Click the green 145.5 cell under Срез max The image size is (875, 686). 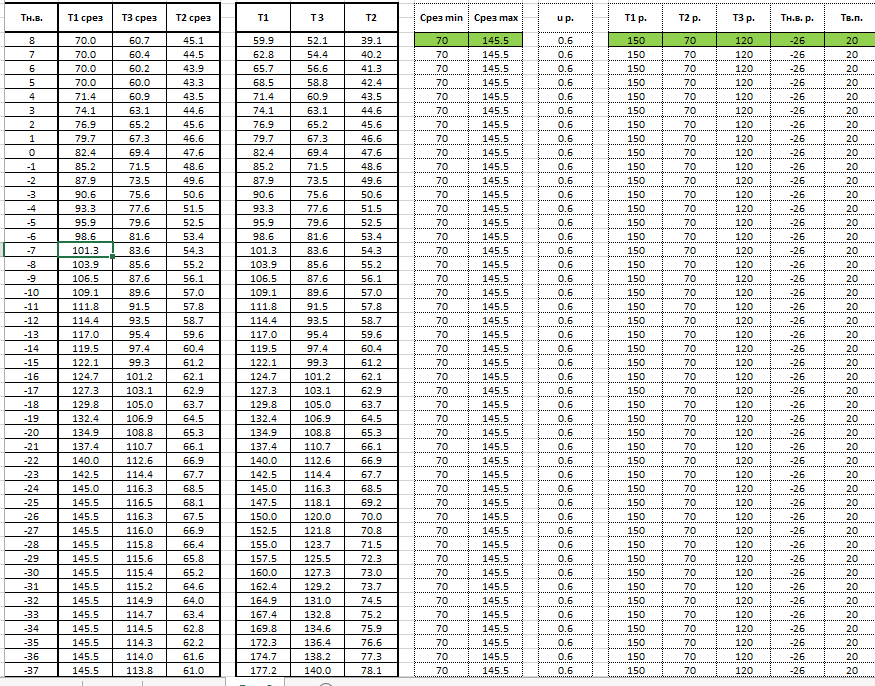tap(497, 40)
